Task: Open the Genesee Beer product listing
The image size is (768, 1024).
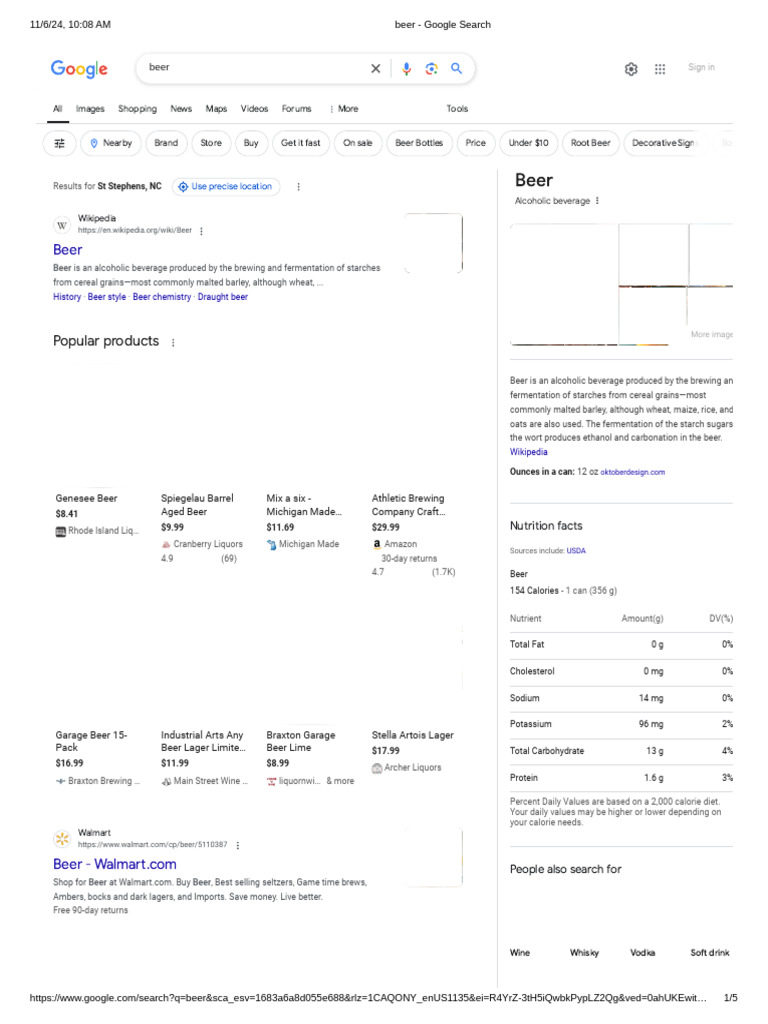Action: pyautogui.click(x=86, y=498)
